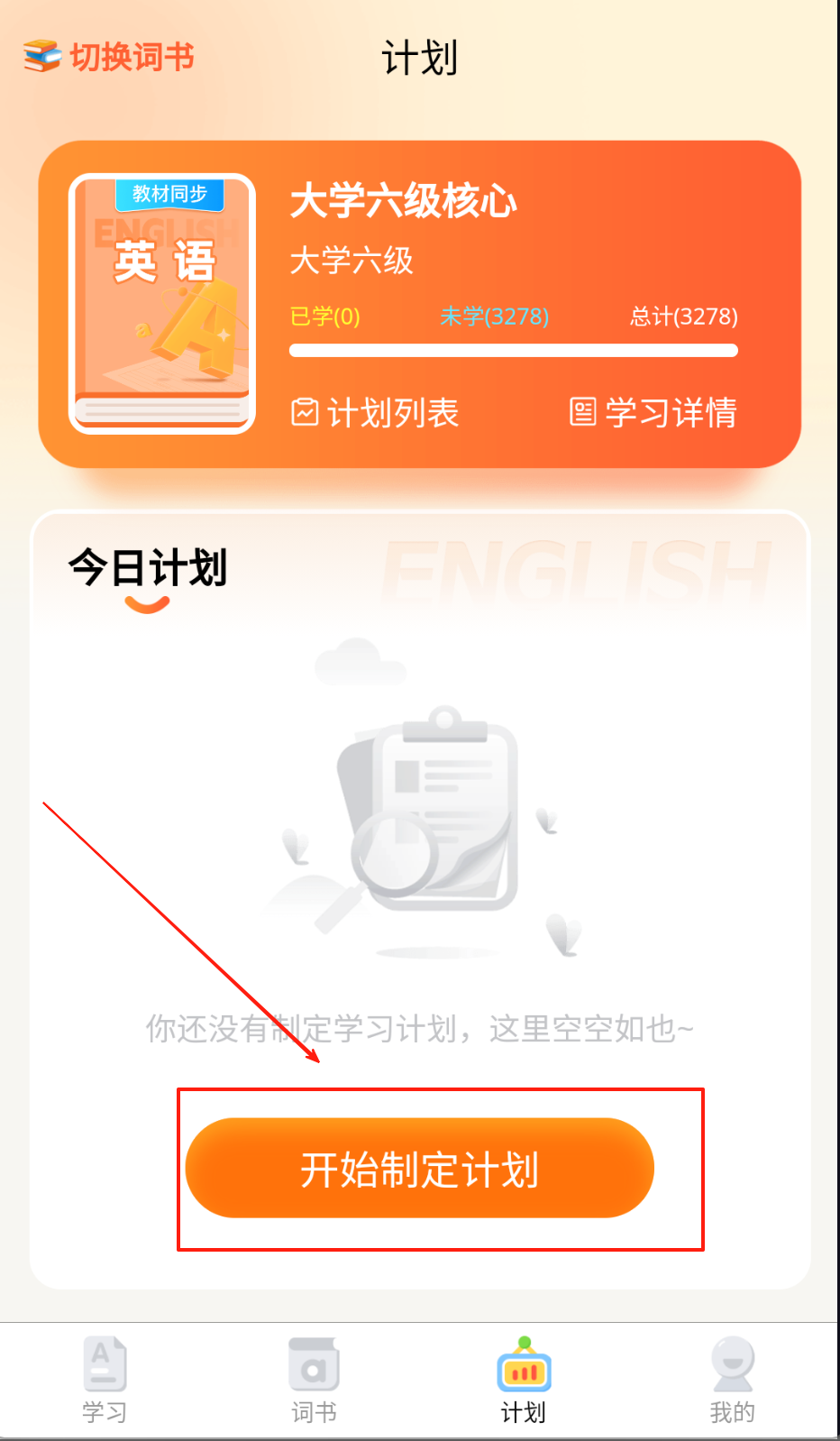Switch to the 学习 tab label

(x=105, y=1412)
